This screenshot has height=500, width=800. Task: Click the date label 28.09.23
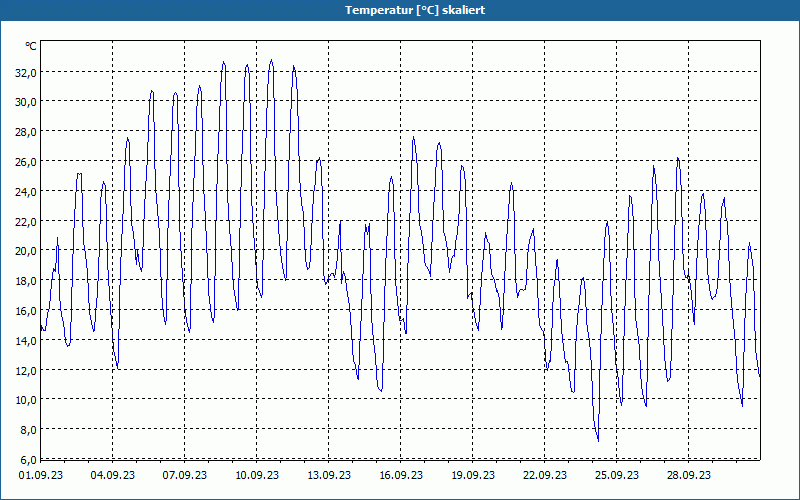689,476
